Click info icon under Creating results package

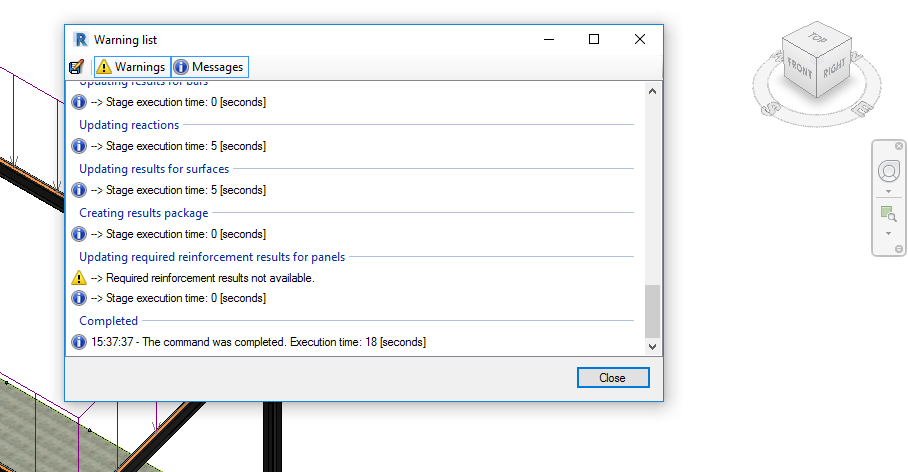point(79,234)
